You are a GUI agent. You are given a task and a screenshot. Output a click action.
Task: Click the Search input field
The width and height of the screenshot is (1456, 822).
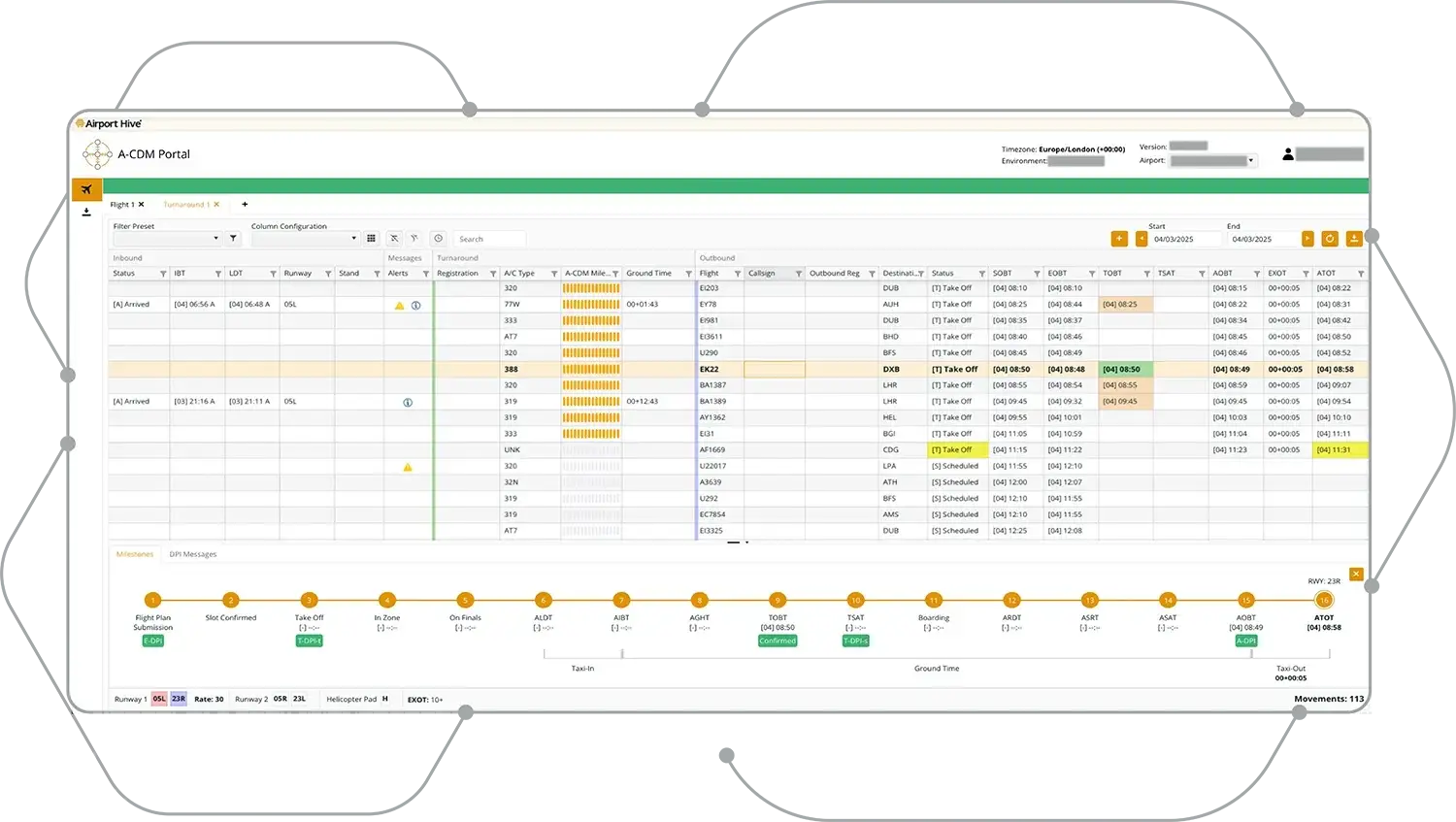pyautogui.click(x=489, y=239)
